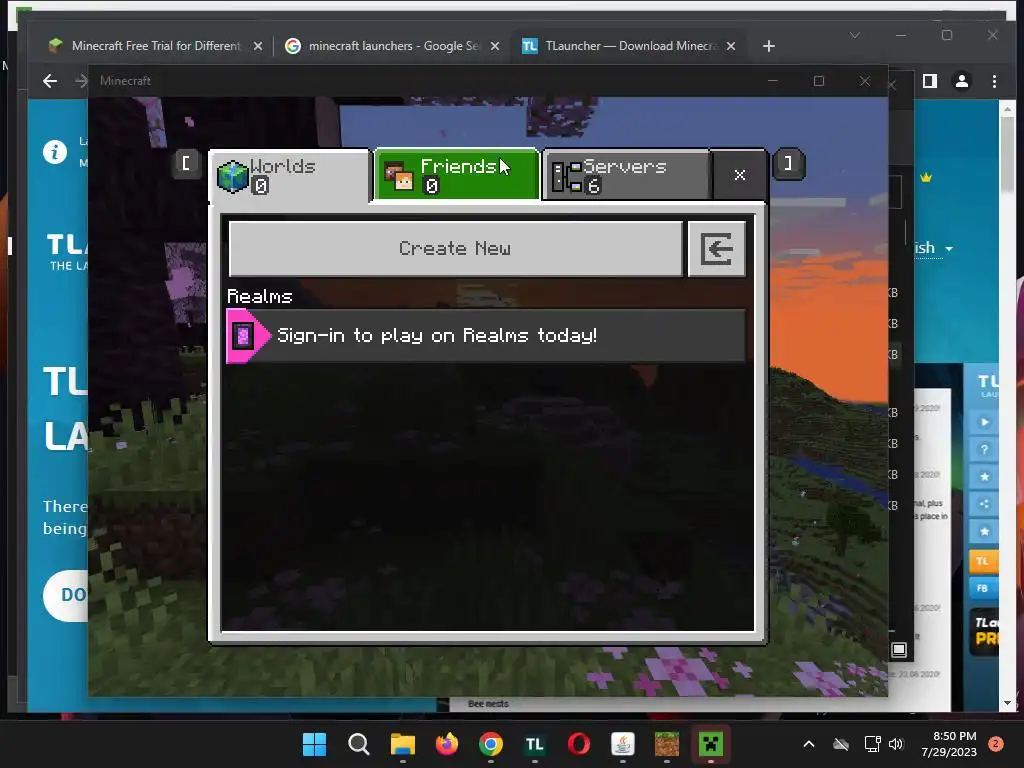
Task: Click the question mark icon in TLauncher sidebar
Action: click(984, 450)
